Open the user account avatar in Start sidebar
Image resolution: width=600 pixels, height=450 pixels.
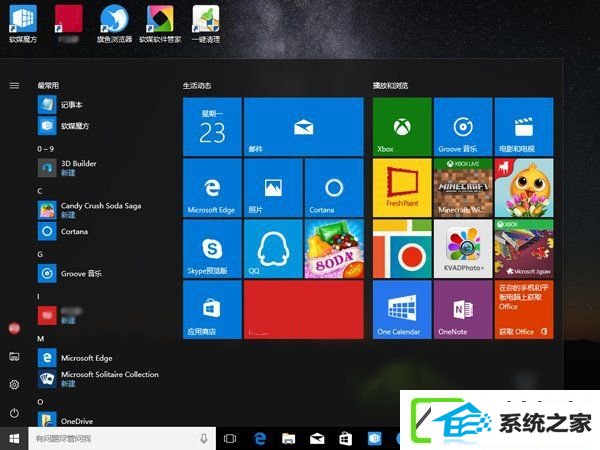pyautogui.click(x=14, y=328)
